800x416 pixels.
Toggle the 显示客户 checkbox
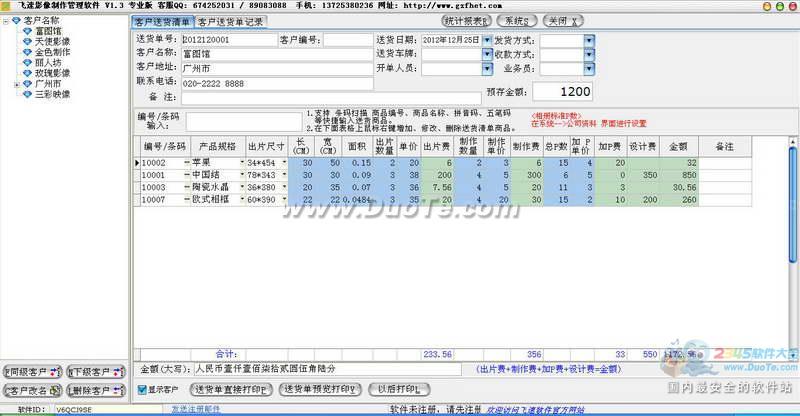pos(142,389)
